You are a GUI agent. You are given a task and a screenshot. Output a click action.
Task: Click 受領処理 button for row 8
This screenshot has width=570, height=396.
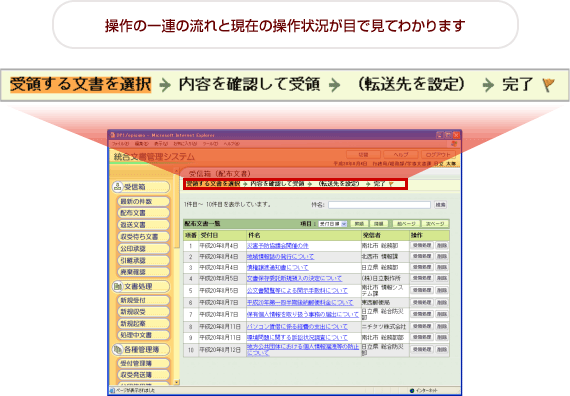pos(422,326)
